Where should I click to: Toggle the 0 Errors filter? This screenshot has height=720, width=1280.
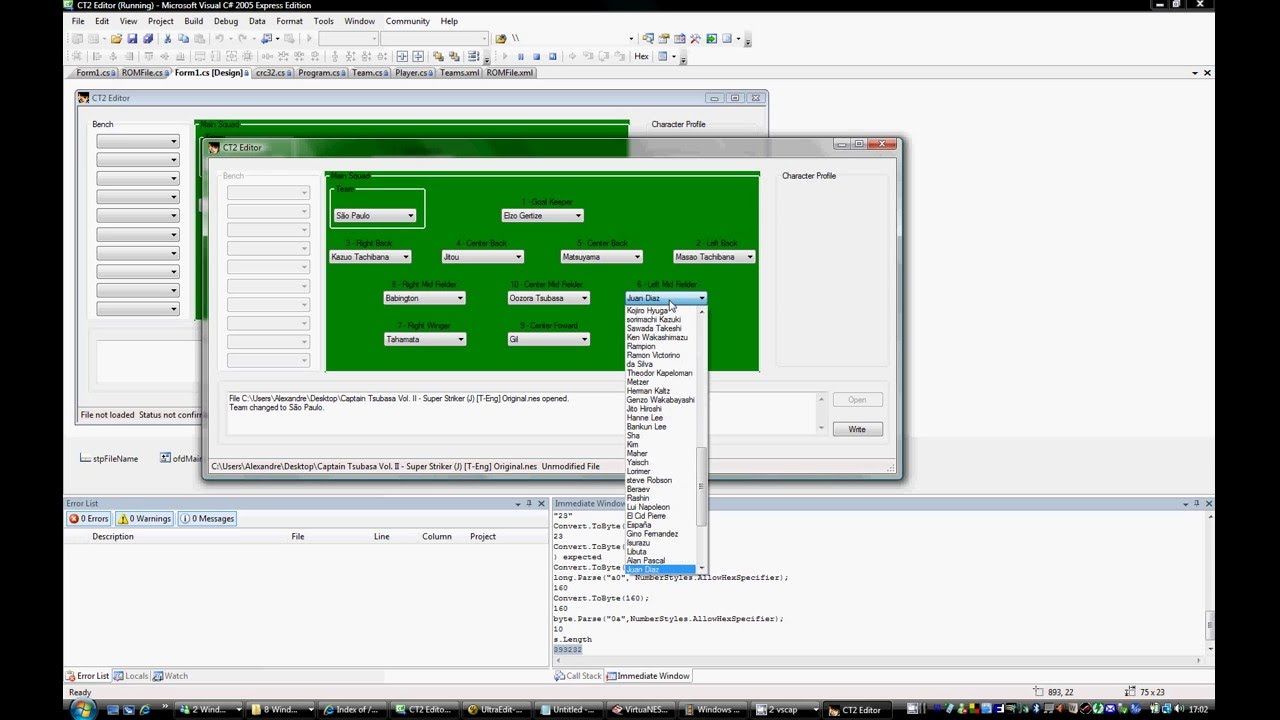click(89, 519)
